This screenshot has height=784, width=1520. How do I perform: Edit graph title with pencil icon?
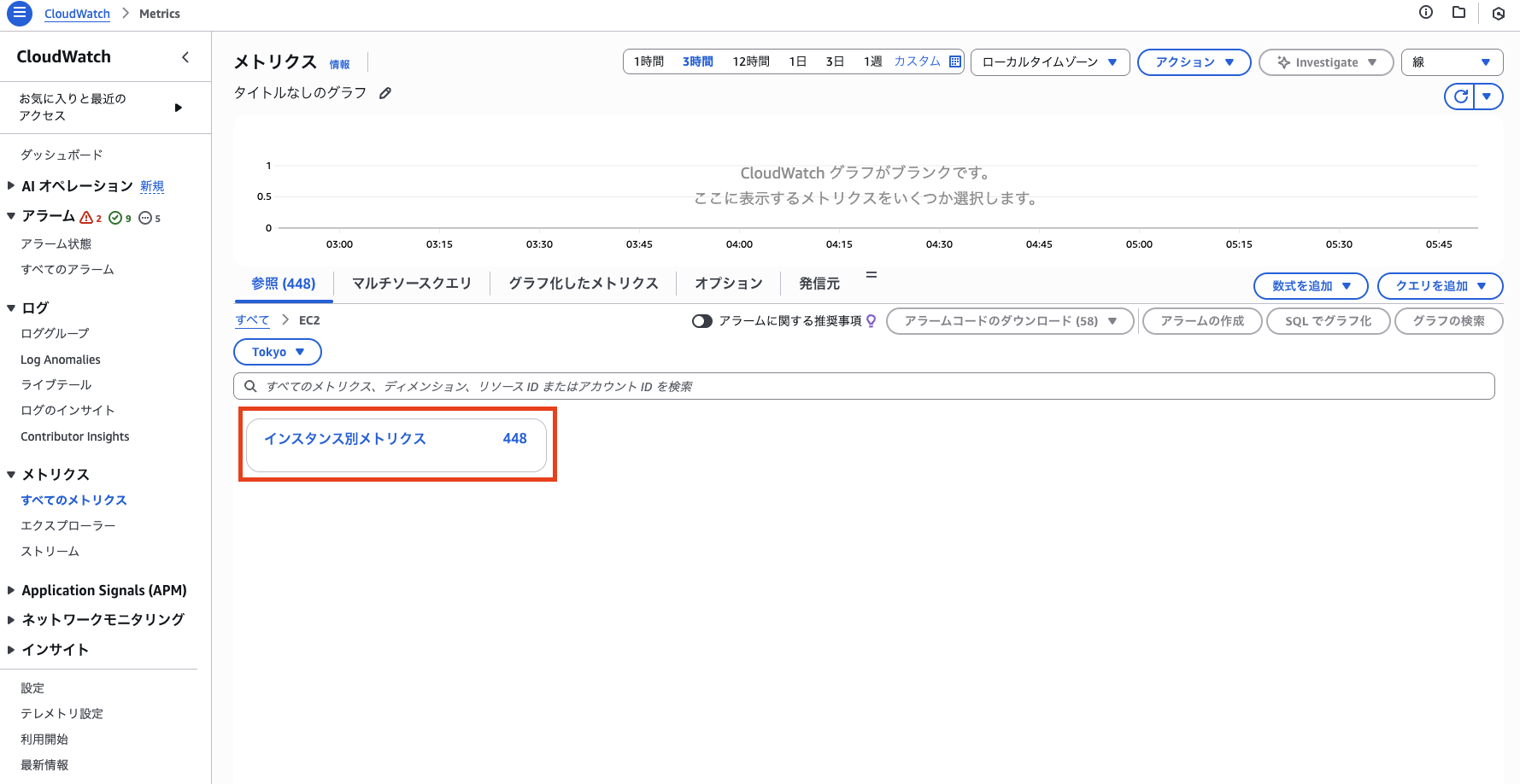[x=385, y=93]
